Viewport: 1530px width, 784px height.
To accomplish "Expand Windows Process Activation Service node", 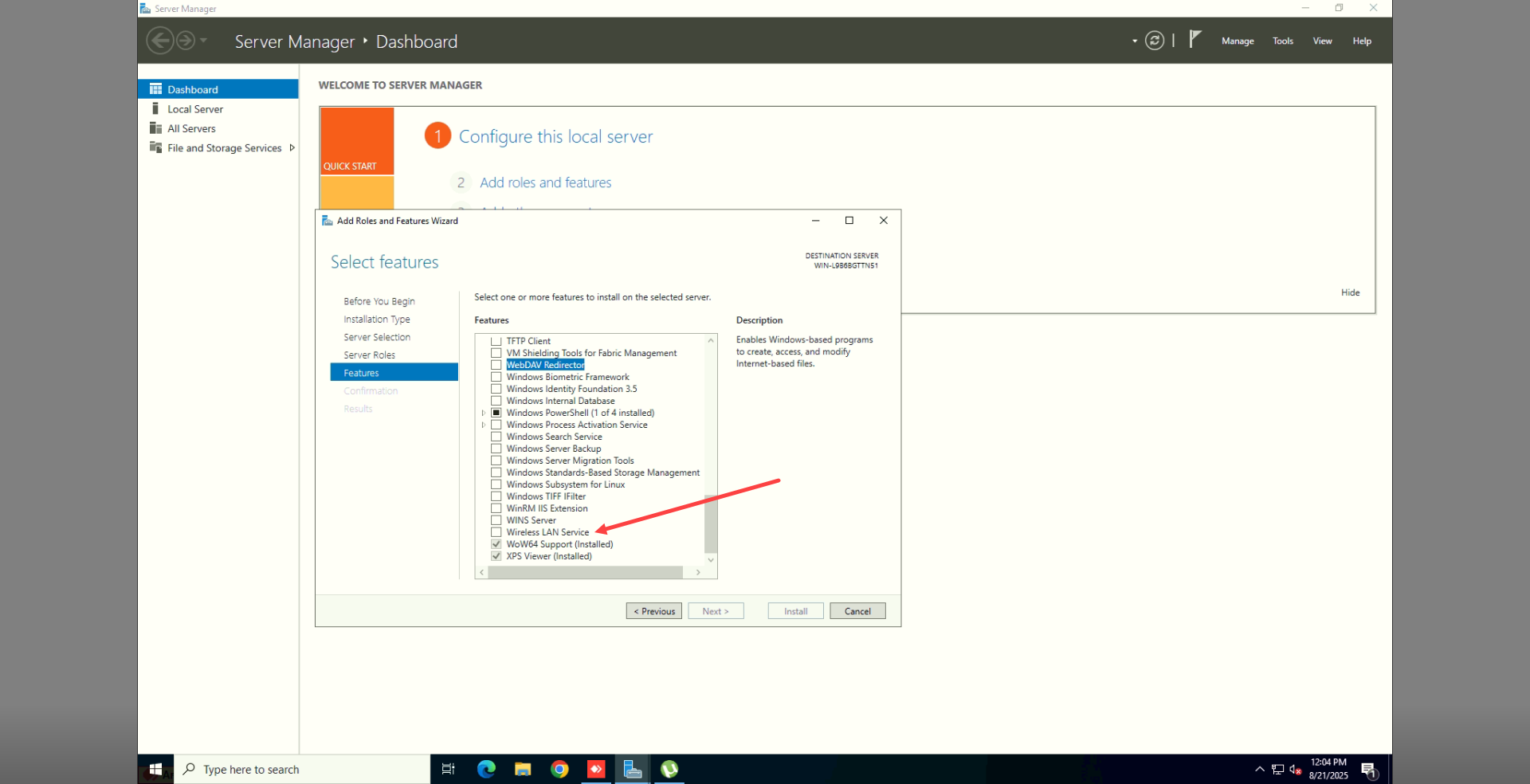I will tap(484, 425).
